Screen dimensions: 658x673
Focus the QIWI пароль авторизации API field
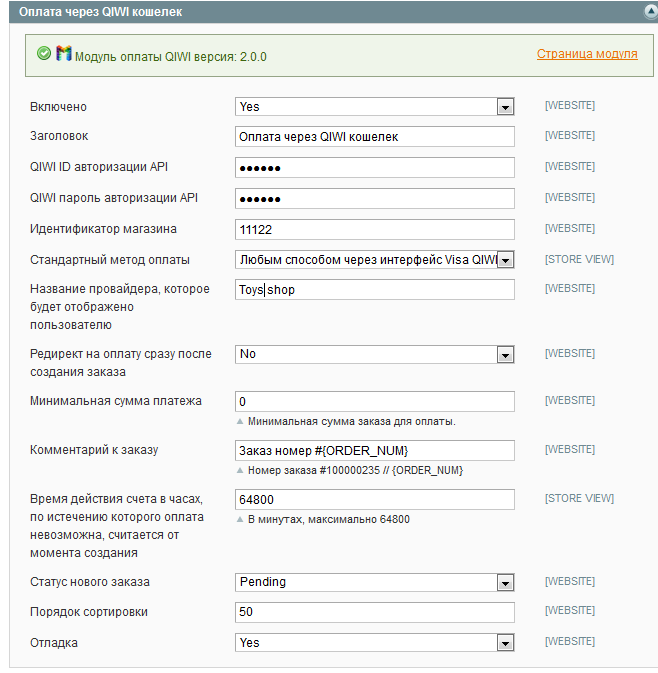[374, 198]
